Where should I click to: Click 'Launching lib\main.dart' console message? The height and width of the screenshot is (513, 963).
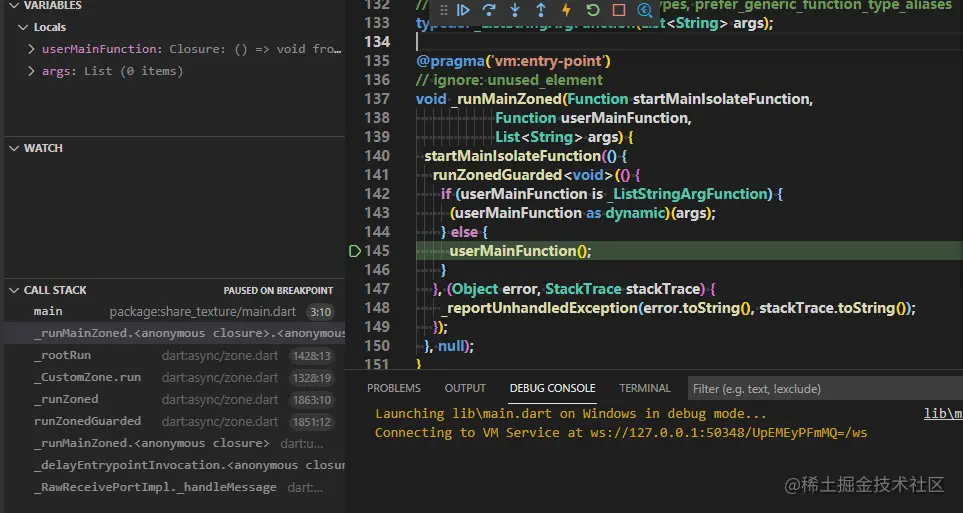(571, 413)
